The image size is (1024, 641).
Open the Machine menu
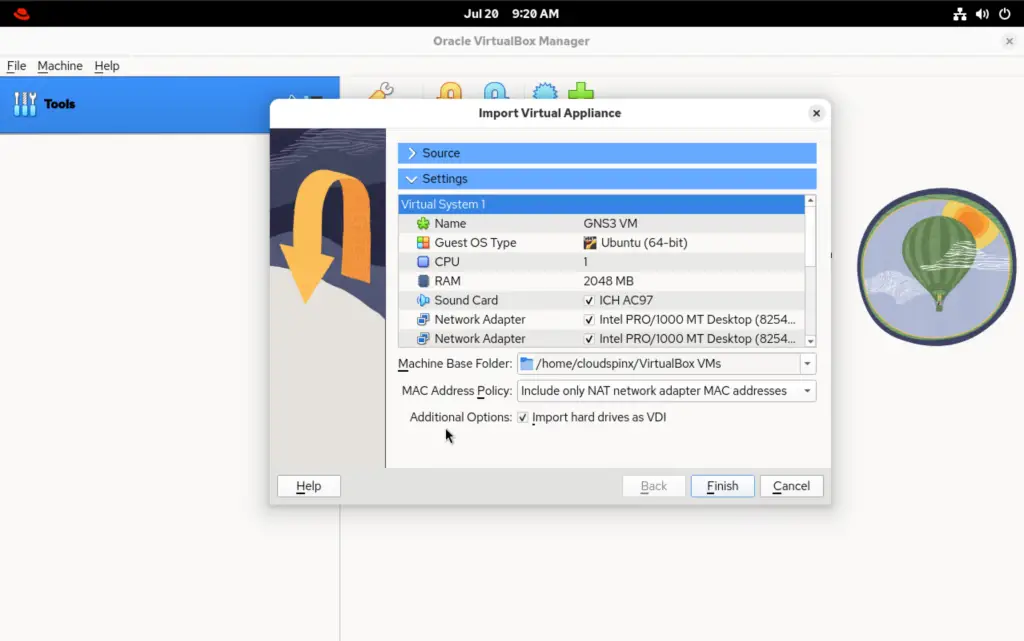pos(59,65)
